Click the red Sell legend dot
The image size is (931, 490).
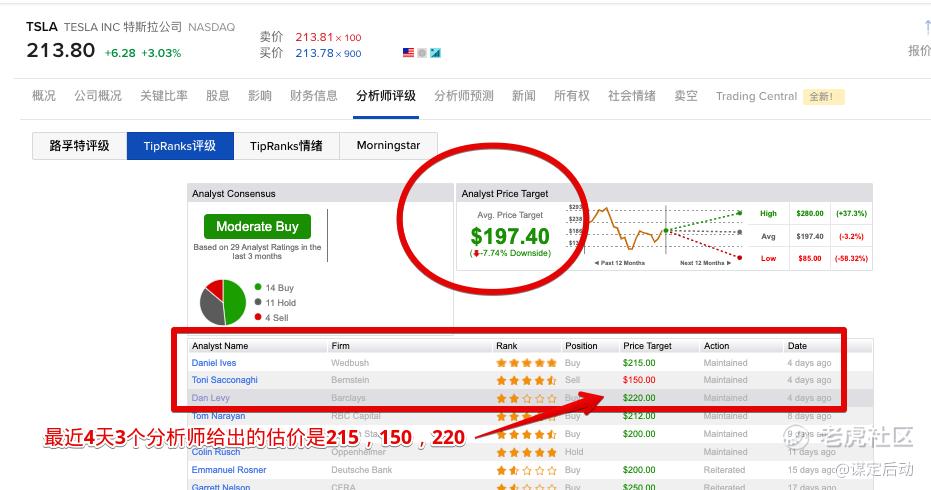click(258, 317)
